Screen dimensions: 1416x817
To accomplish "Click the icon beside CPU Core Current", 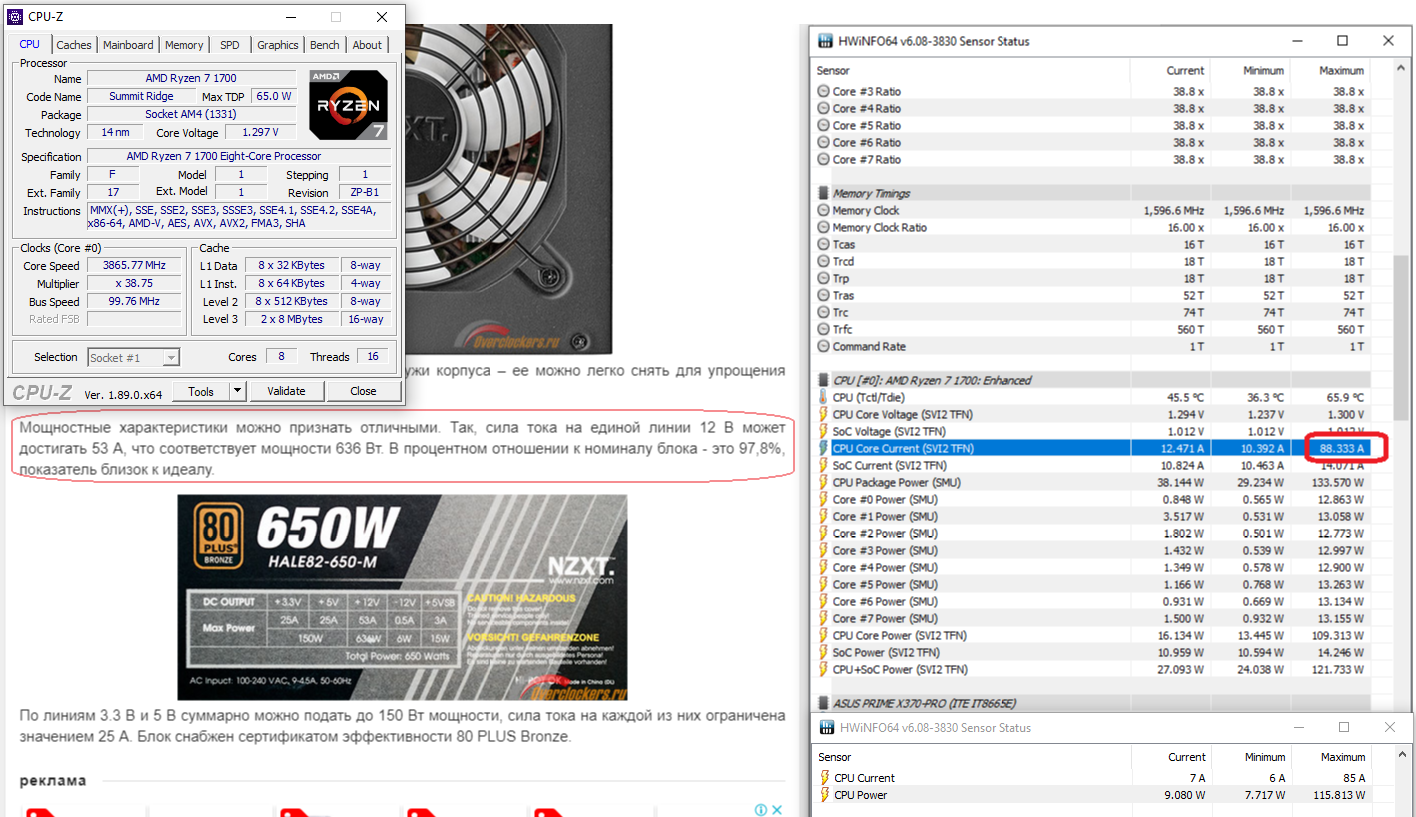I will 823,449.
